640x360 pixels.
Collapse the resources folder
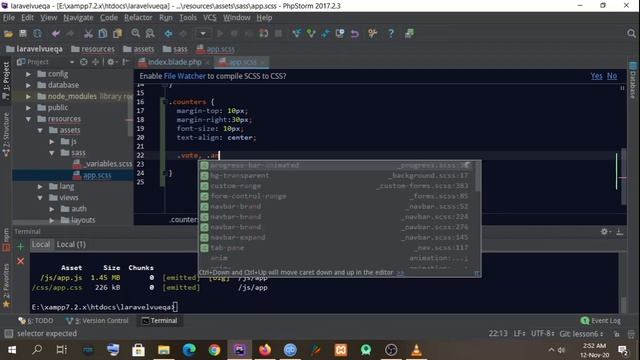28,119
